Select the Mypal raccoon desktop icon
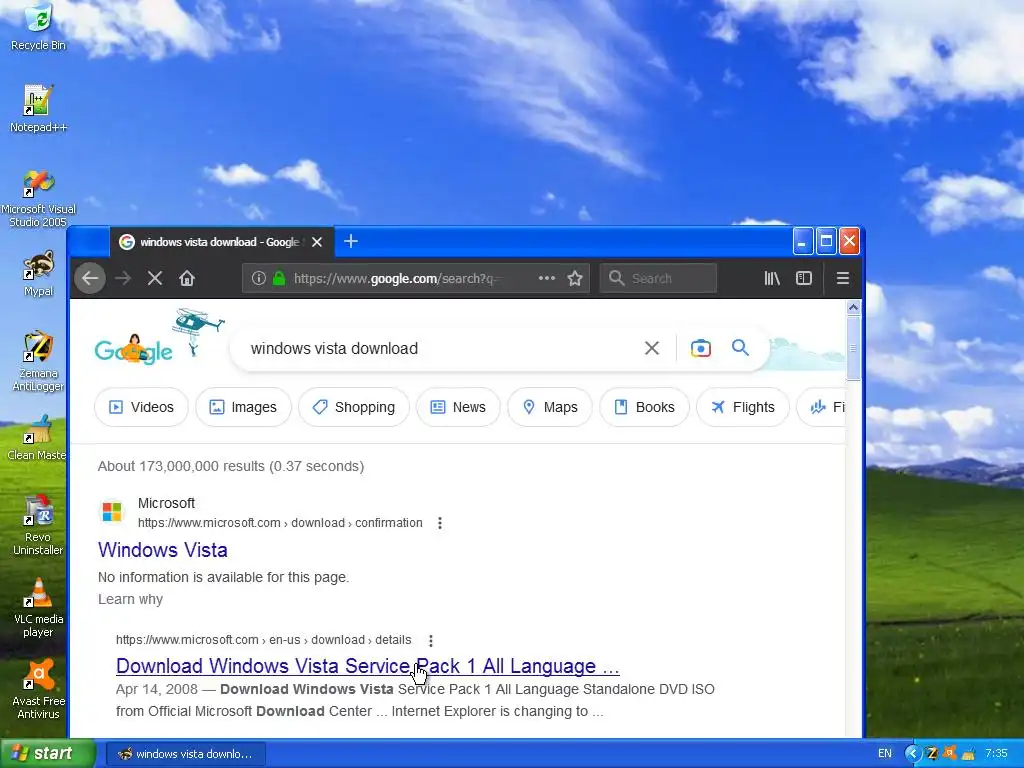1024x768 pixels. click(38, 273)
